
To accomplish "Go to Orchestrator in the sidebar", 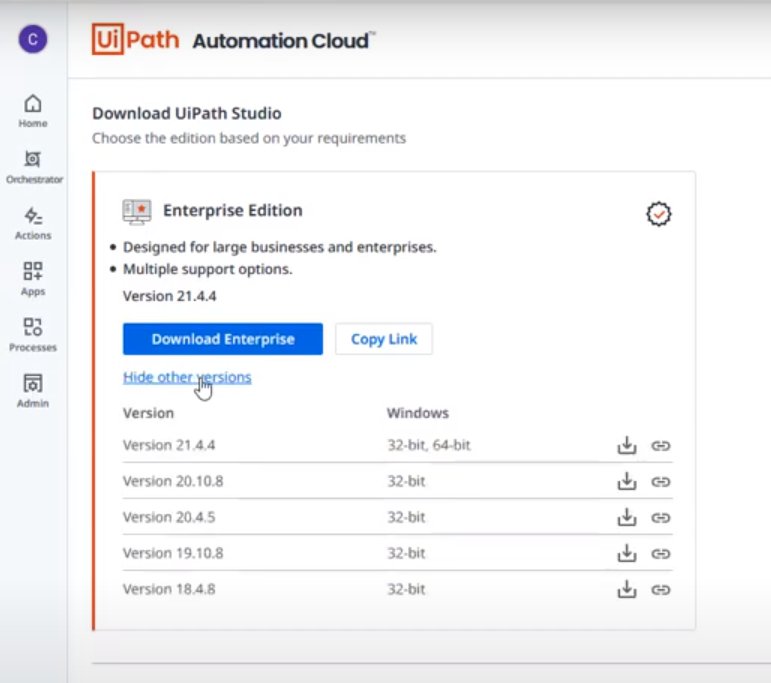I will pos(33,166).
